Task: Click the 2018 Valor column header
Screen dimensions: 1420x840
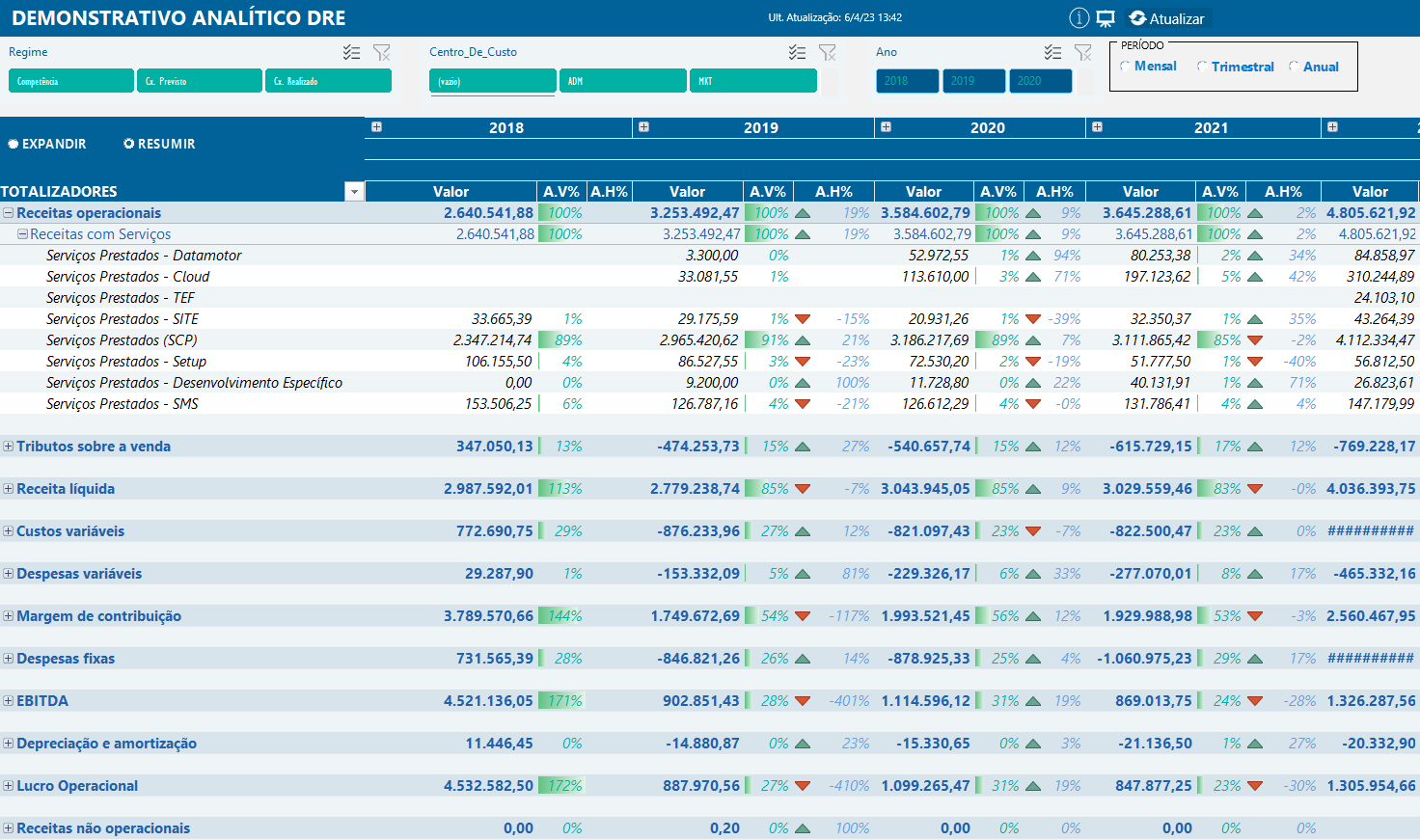Action: (x=451, y=192)
